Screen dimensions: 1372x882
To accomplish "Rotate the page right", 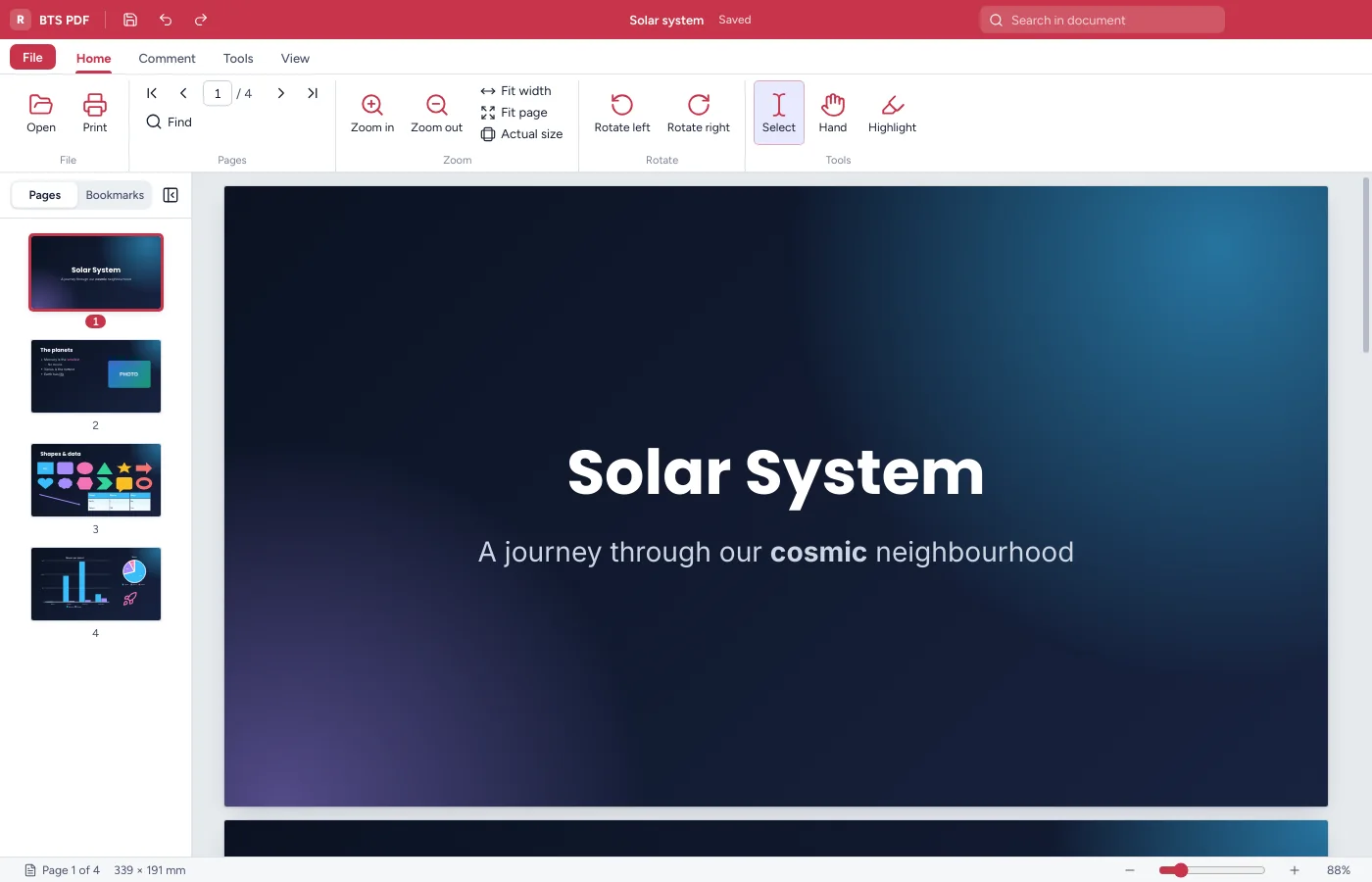I will 699,113.
